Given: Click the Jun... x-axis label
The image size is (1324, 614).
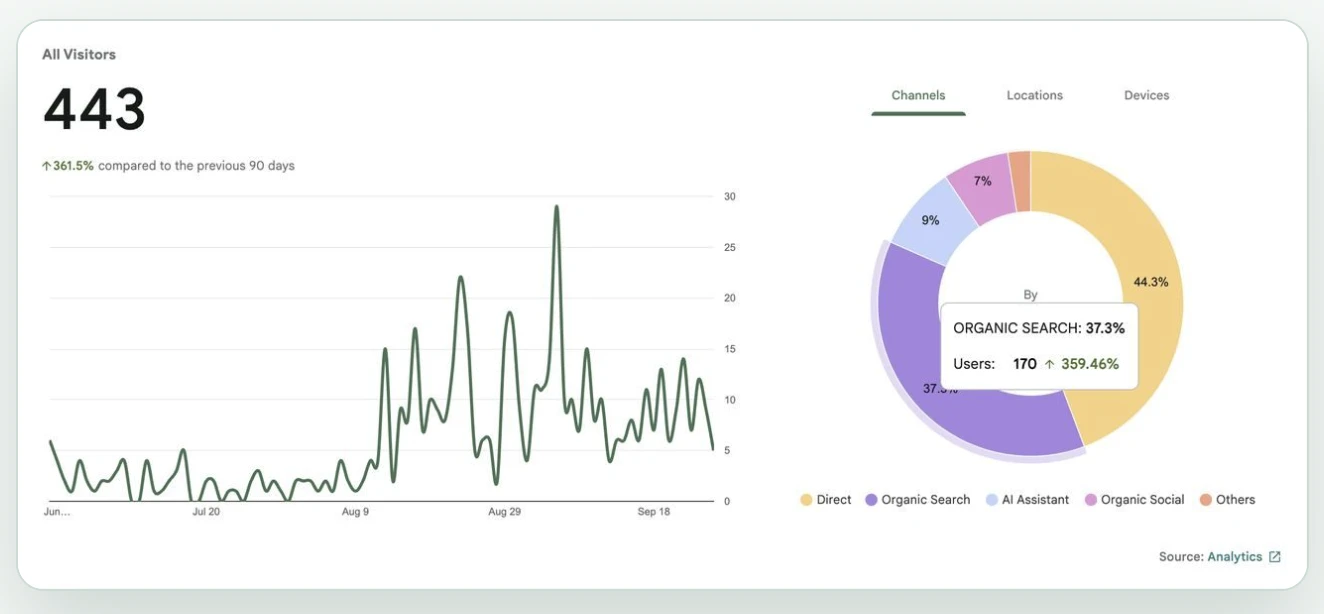Looking at the screenshot, I should pos(57,512).
